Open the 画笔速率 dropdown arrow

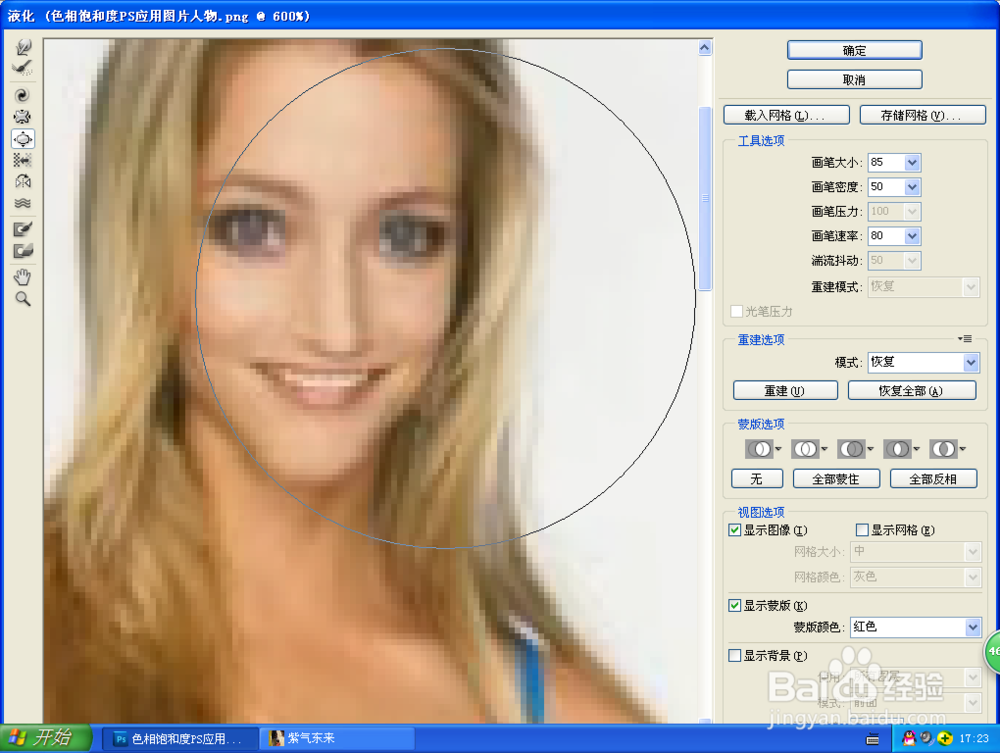[x=912, y=236]
